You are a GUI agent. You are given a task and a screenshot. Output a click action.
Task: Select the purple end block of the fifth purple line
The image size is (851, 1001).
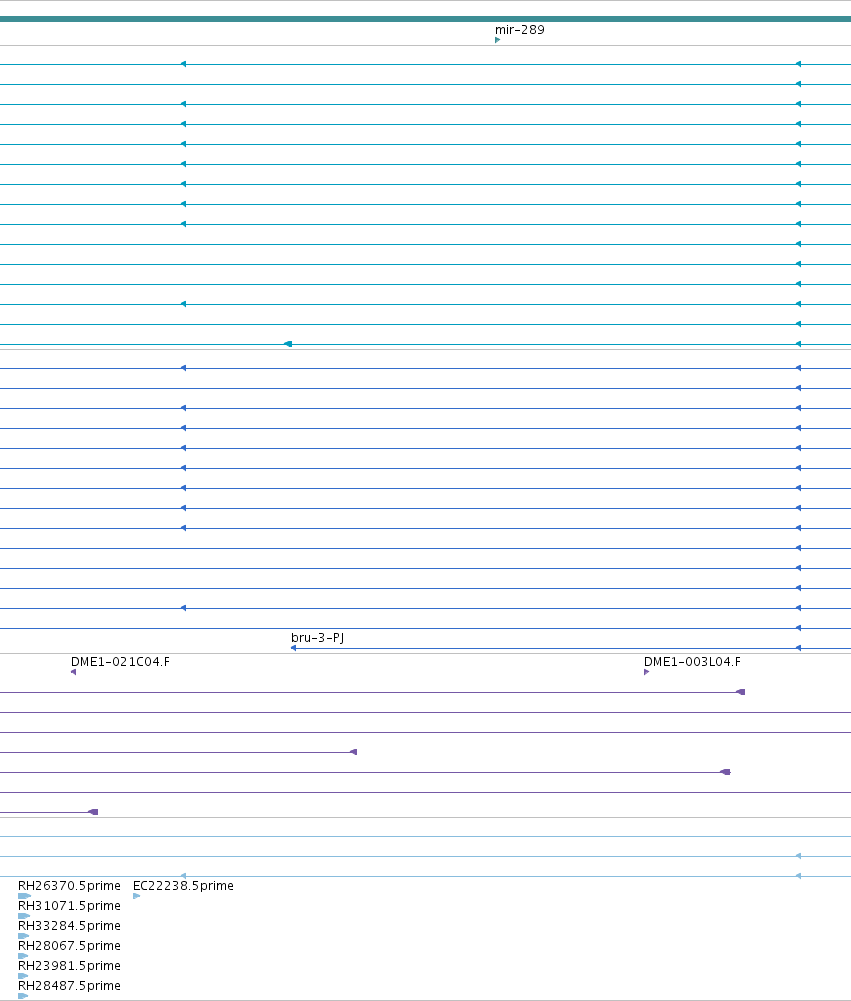pos(725,772)
